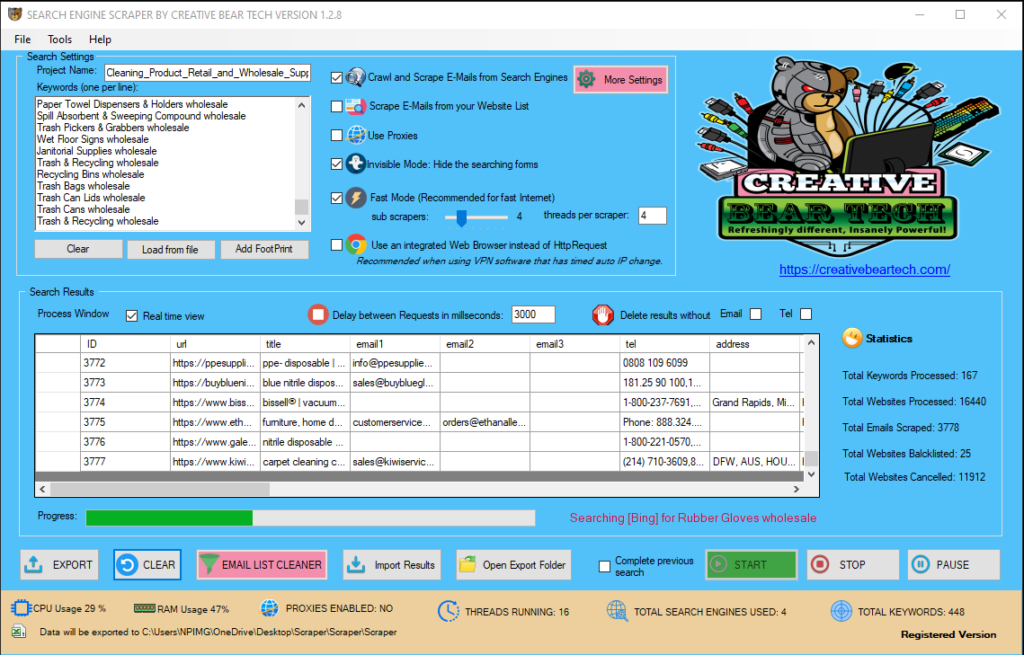Click the Delay between Requests field showing 3000
Image resolution: width=1024 pixels, height=655 pixels.
(533, 315)
